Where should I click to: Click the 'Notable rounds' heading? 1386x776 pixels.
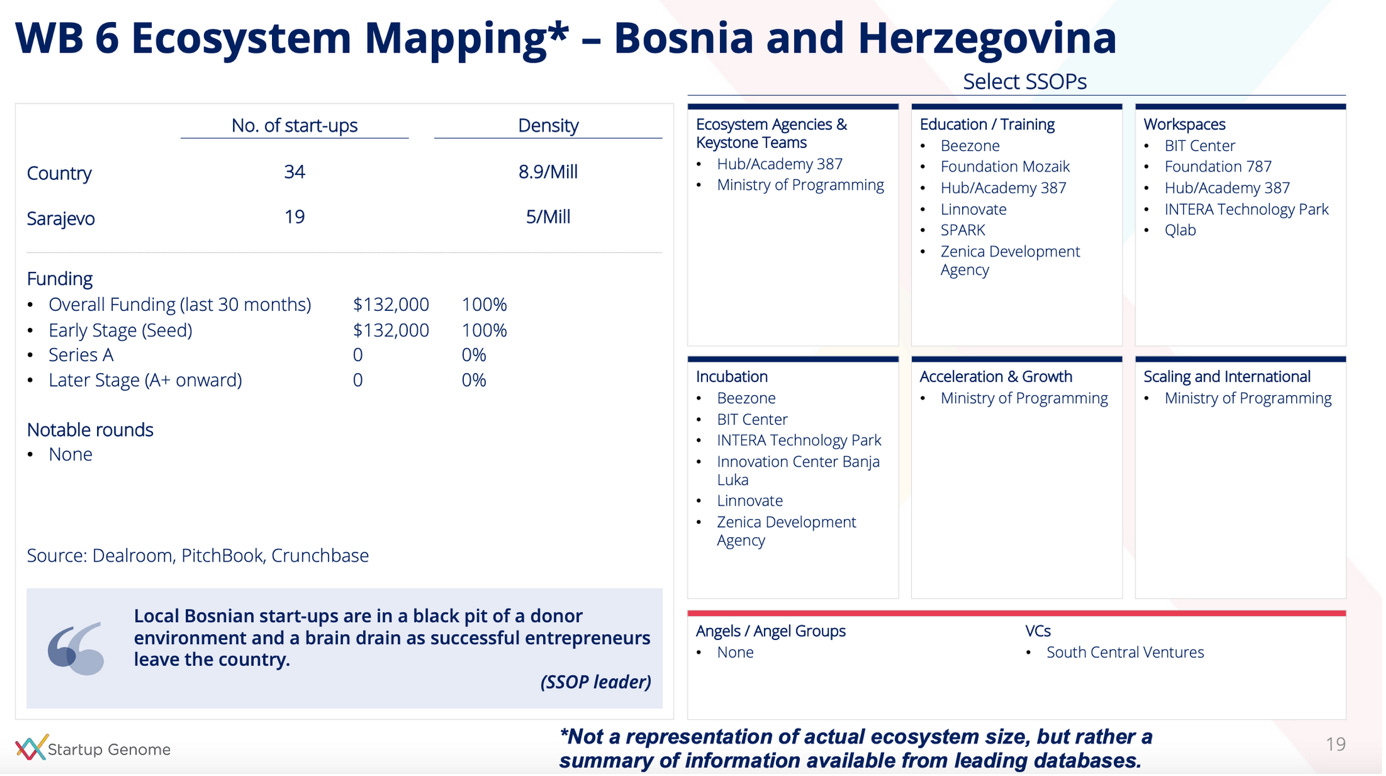90,430
